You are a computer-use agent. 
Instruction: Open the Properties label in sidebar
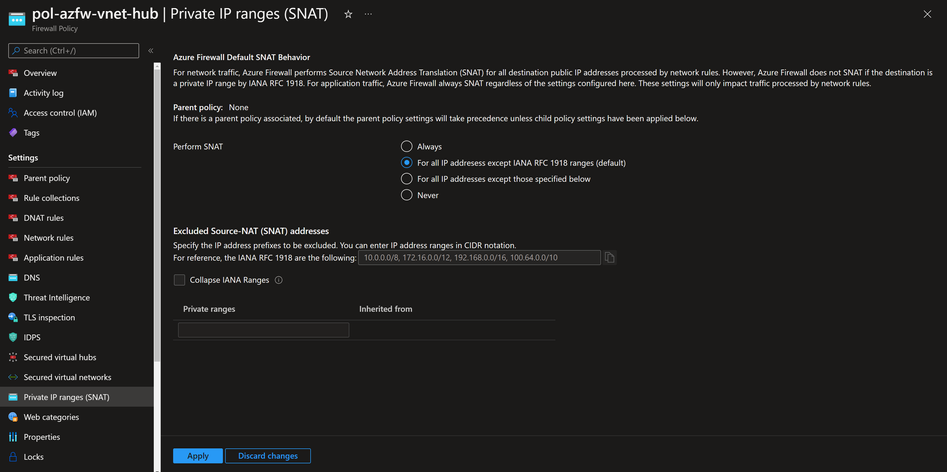point(42,437)
